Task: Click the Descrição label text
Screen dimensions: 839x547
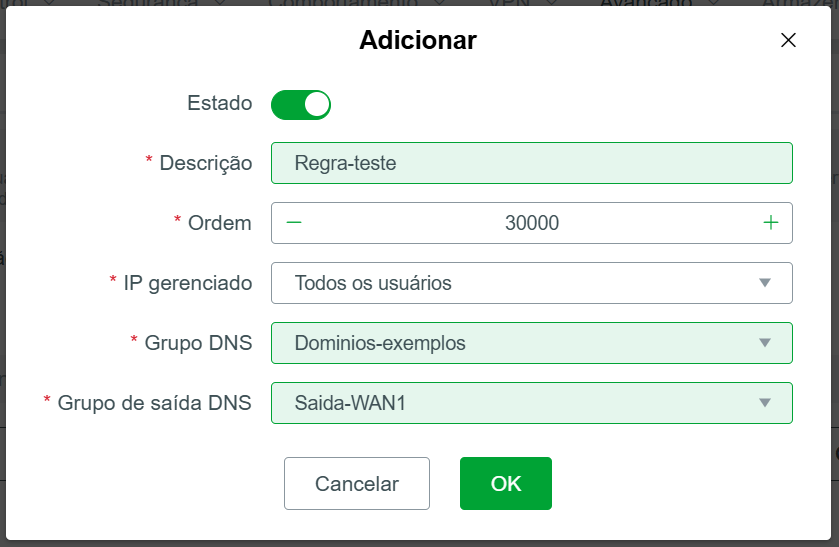Action: click(205, 163)
